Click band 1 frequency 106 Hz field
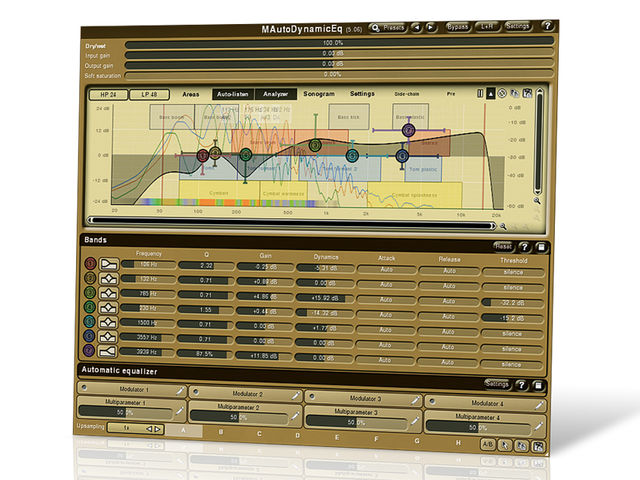This screenshot has width=640, height=480. (149, 264)
